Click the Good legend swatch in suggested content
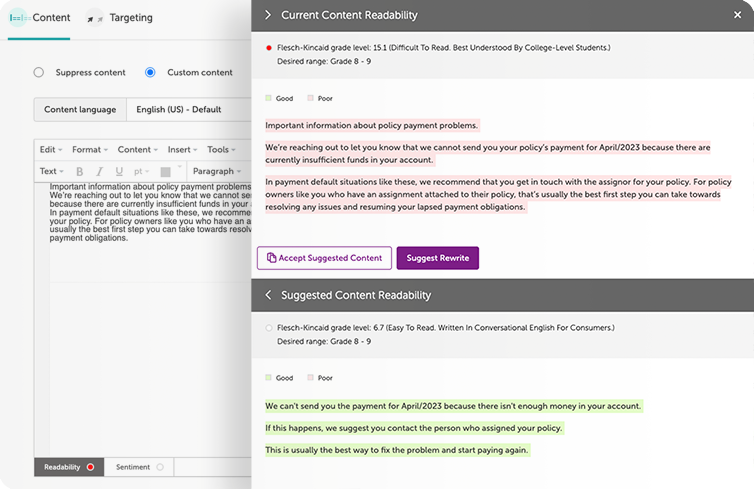Screen dimensions: 754x489 tap(268, 377)
